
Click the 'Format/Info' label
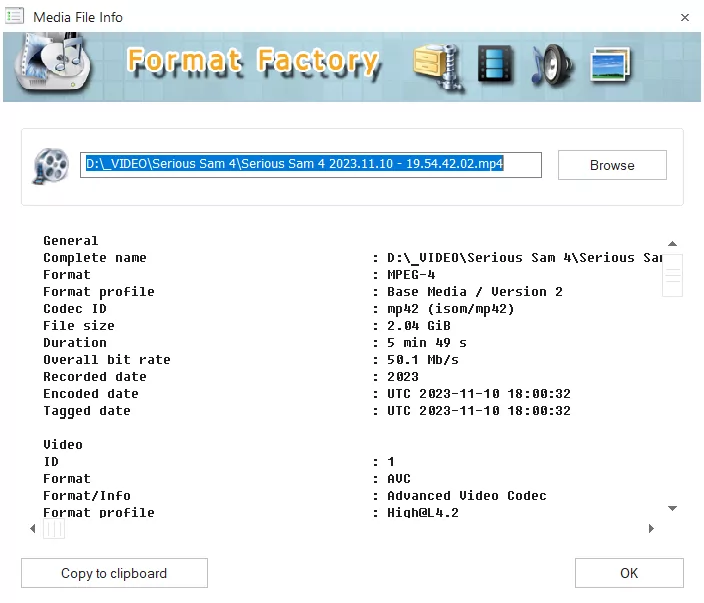(87, 496)
